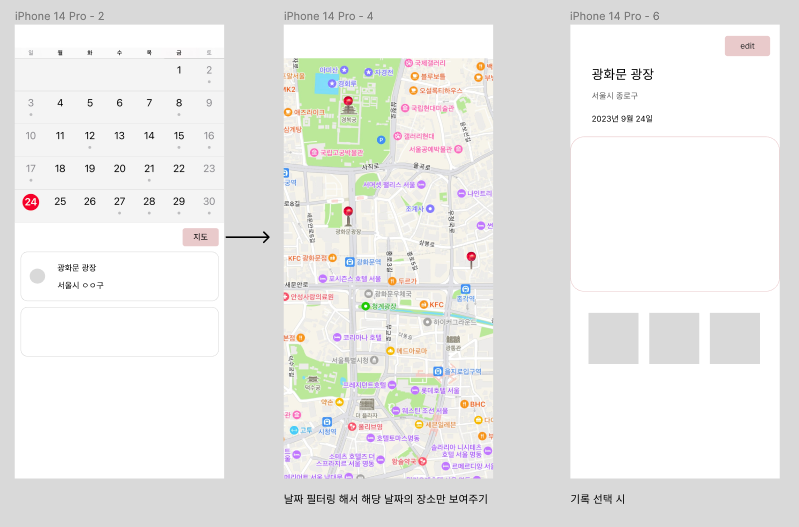Choose date 21 in the calendar
The image size is (799, 527).
pyautogui.click(x=149, y=168)
